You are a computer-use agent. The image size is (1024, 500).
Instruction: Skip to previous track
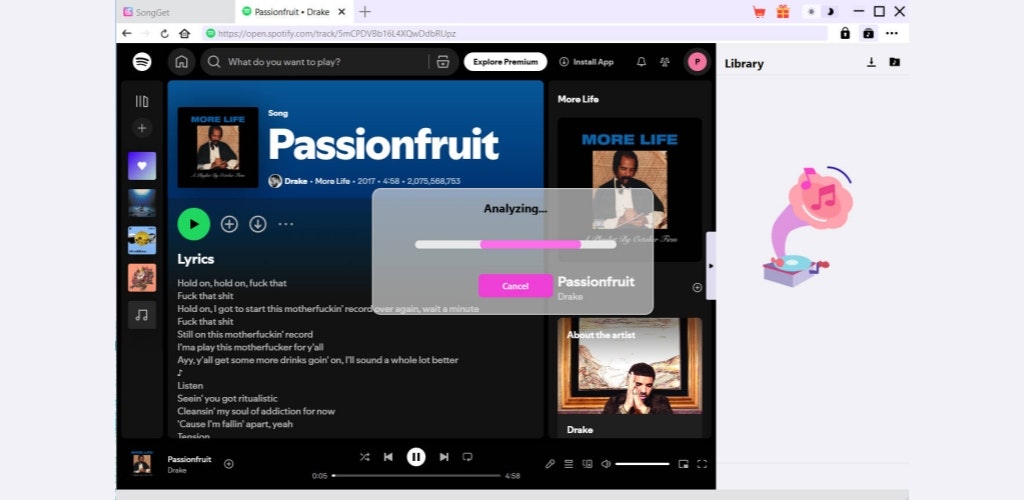(388, 457)
